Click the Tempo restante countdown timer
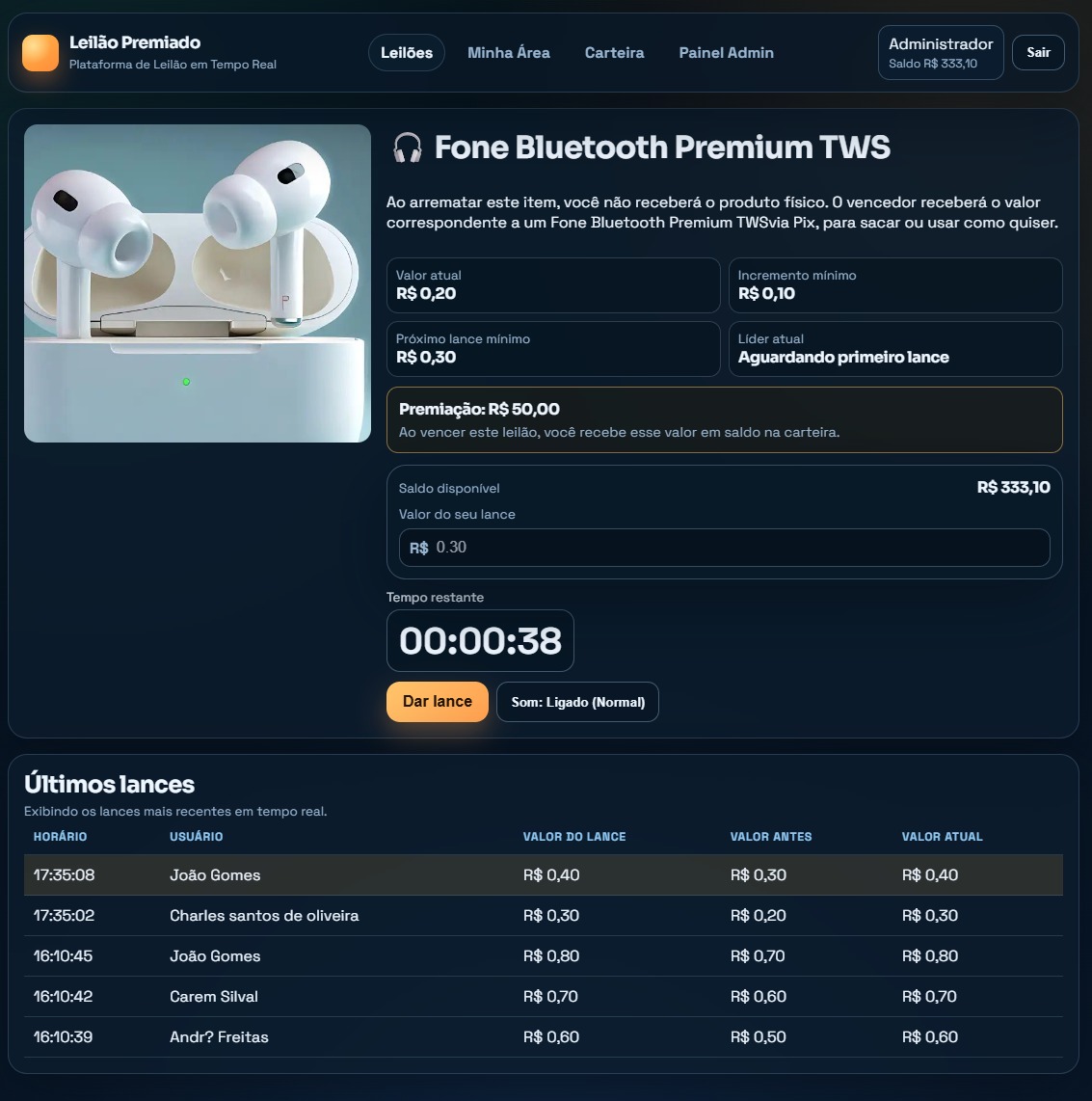The height and width of the screenshot is (1101, 1092). click(480, 640)
